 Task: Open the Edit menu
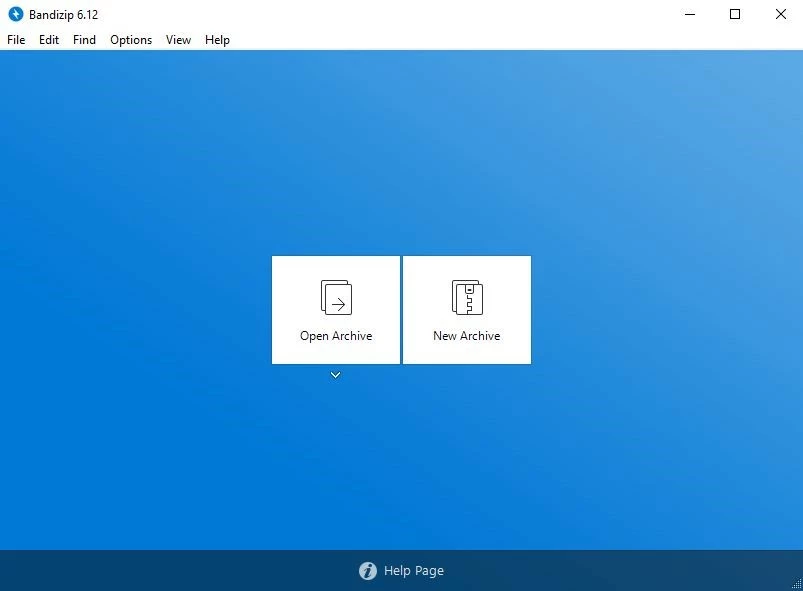click(49, 40)
